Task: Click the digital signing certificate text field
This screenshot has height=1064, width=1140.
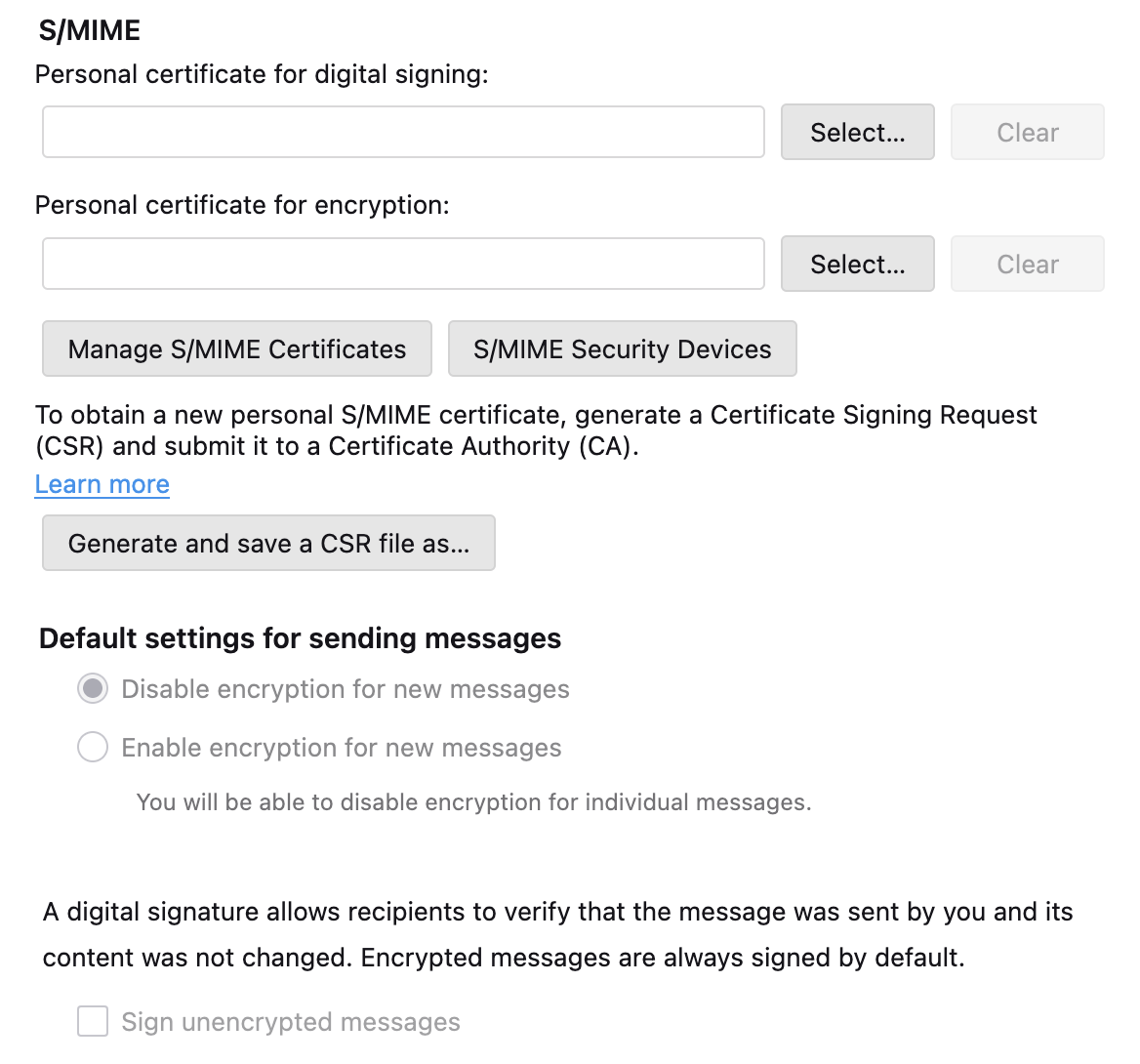Action: 403,132
